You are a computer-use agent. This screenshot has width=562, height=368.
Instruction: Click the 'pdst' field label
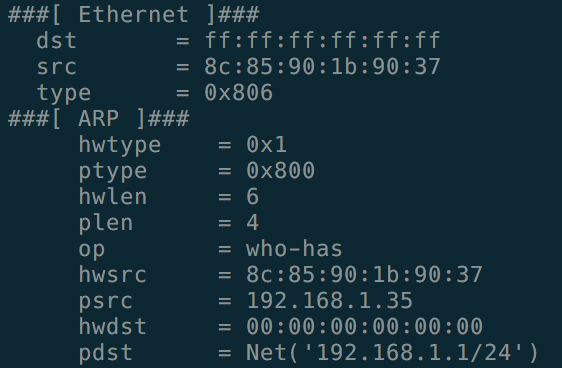(x=105, y=353)
